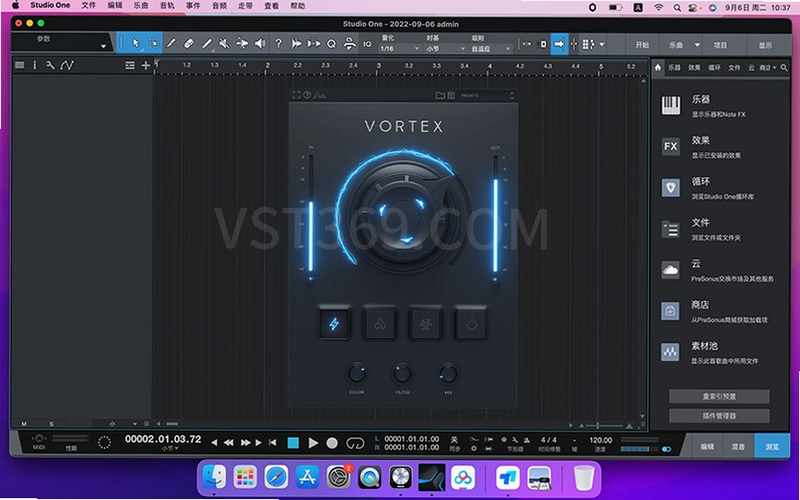Screen dimensions: 800x500
Task: Toggle track M mute-all button
Action: pos(23,423)
